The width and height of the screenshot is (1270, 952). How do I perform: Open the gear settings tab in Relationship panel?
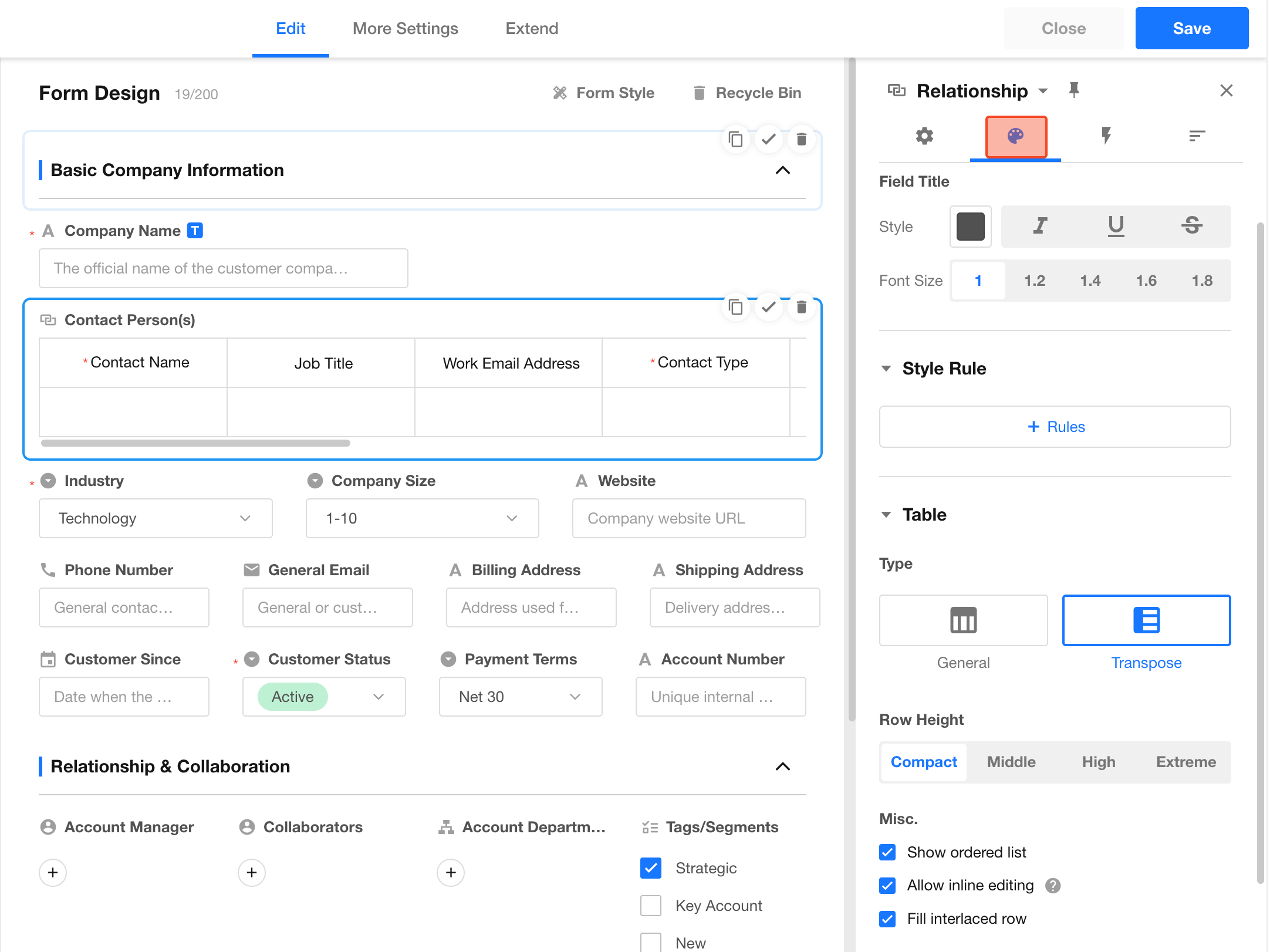click(x=924, y=136)
